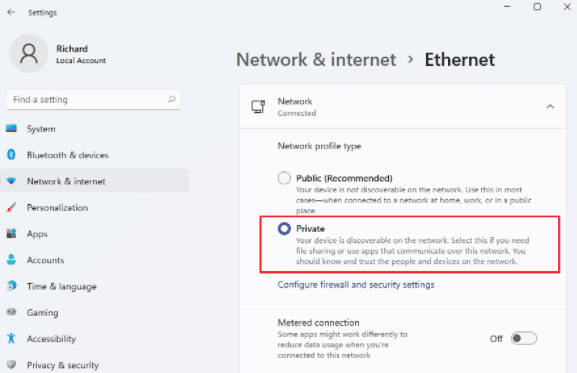Open System settings via monitor icon
This screenshot has width=577, height=373.
[11, 128]
